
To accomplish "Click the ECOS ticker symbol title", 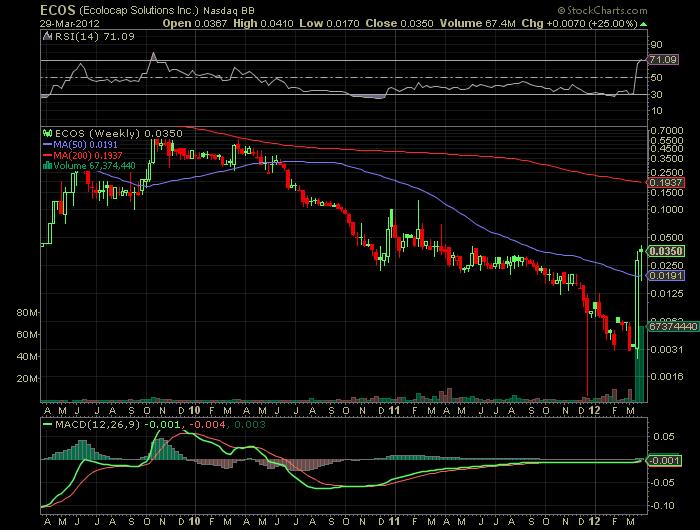I will 22,10.
